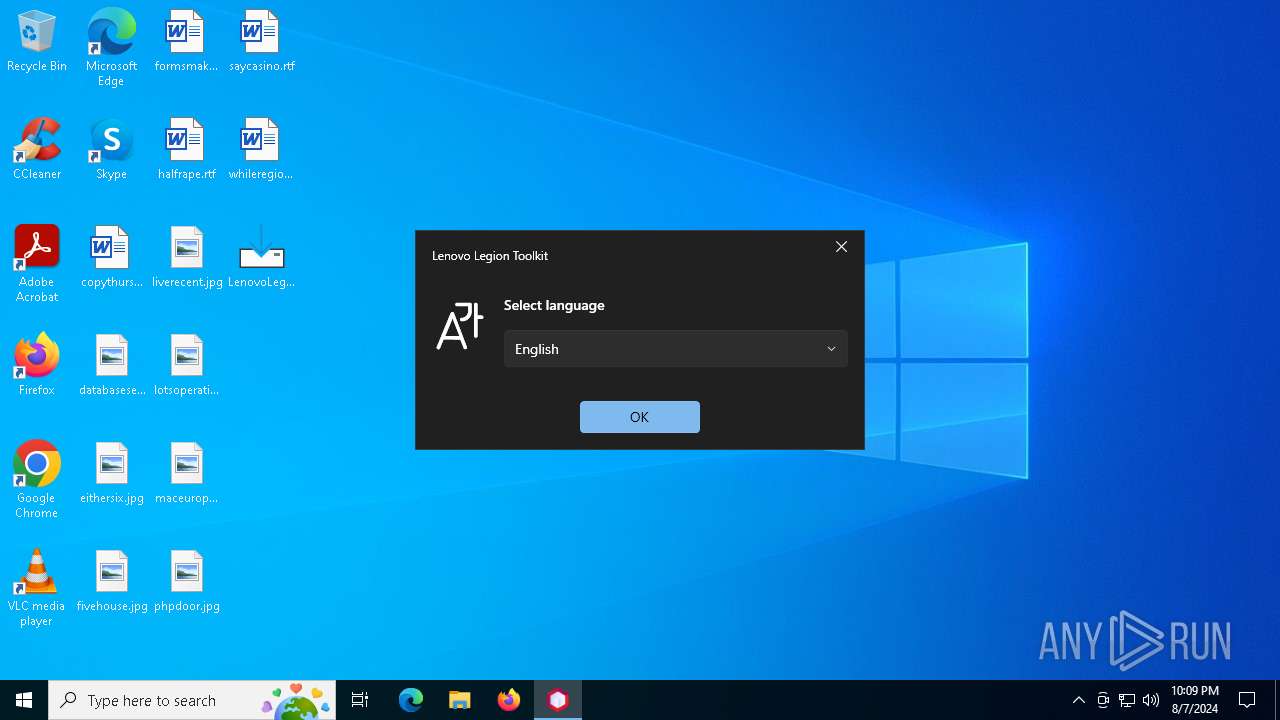This screenshot has width=1280, height=720.
Task: Show hidden system tray icons
Action: pyautogui.click(x=1078, y=700)
